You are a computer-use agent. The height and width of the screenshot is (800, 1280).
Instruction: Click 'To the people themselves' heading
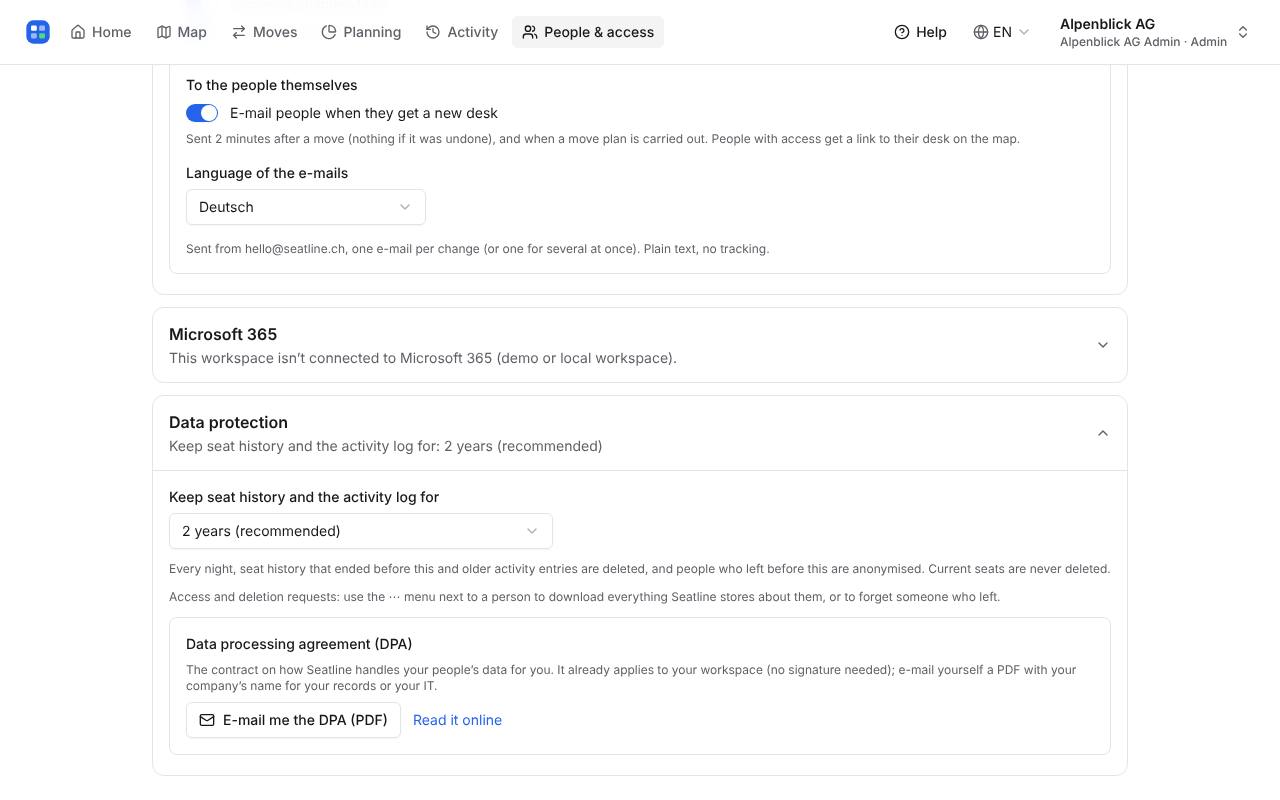272,85
